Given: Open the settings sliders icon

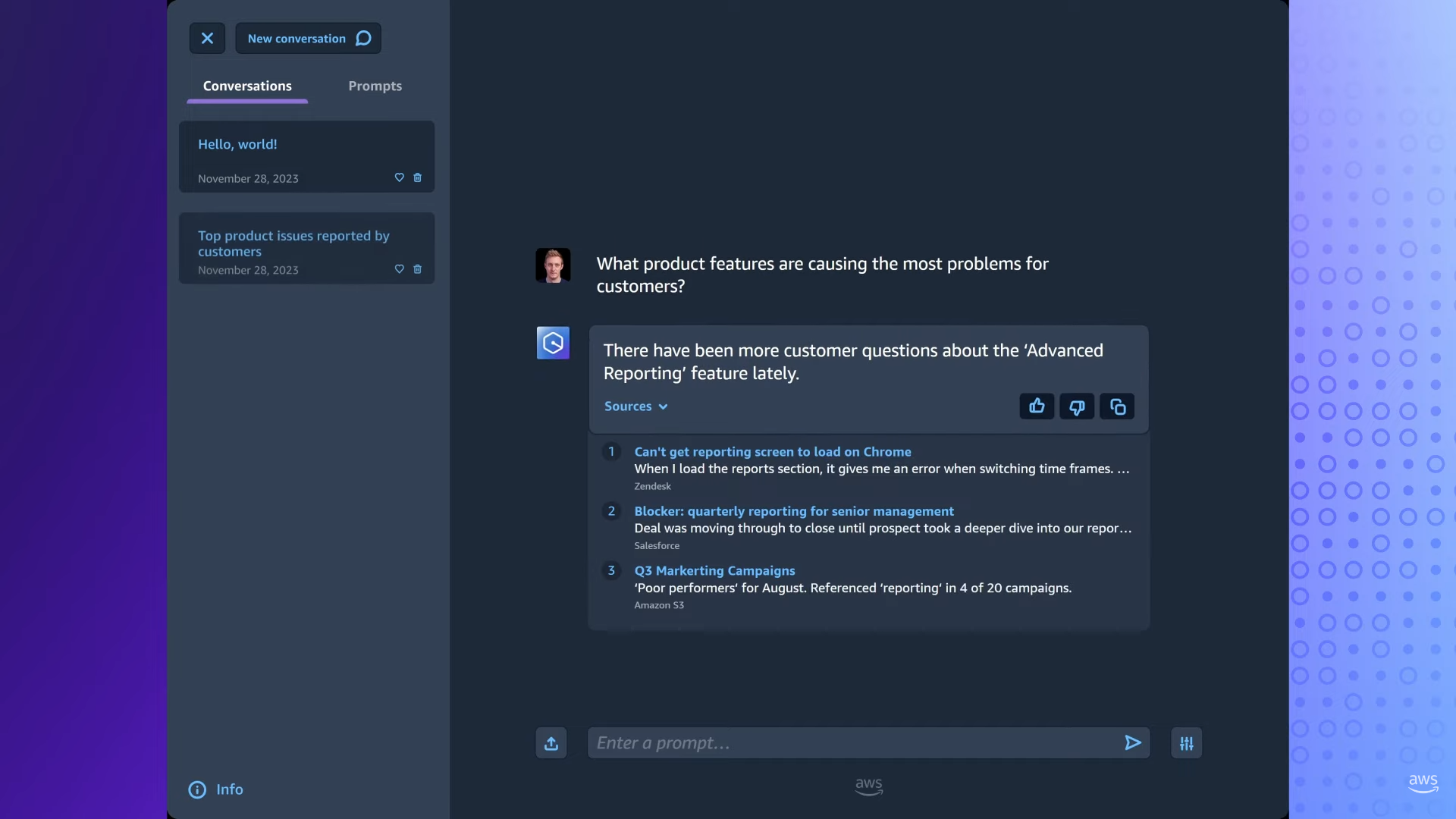Looking at the screenshot, I should (x=1187, y=743).
